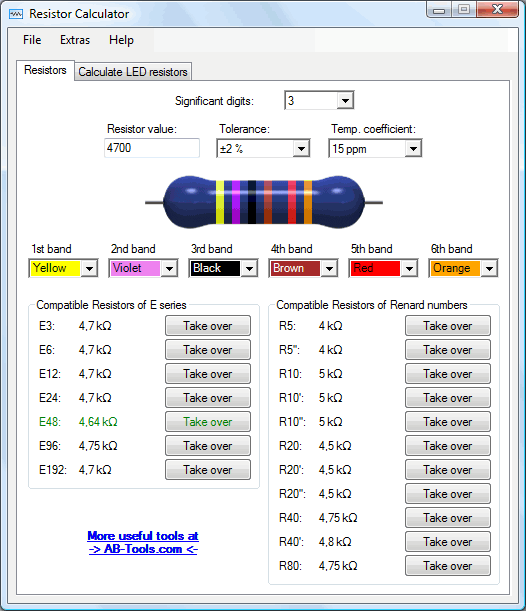Open the 3rd band Black dropdown
This screenshot has height=611, width=526.
[249, 268]
